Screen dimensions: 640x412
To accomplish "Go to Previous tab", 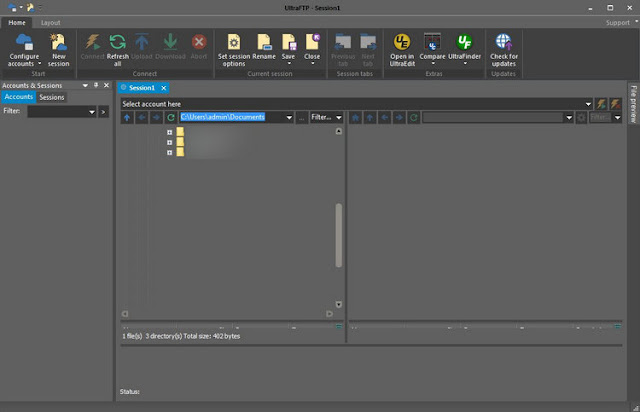I will [343, 50].
